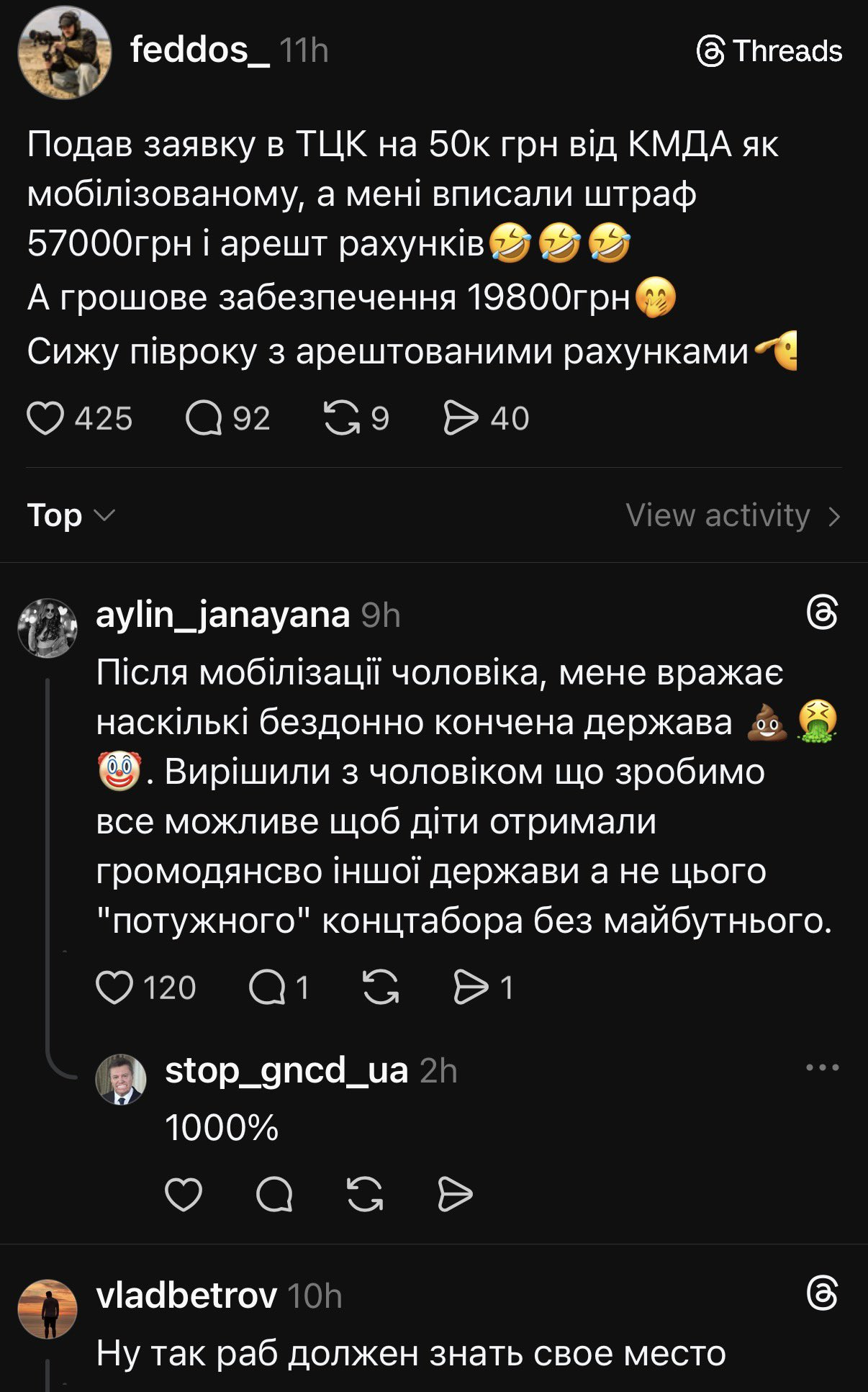Click the Threads logo in header

click(769, 51)
